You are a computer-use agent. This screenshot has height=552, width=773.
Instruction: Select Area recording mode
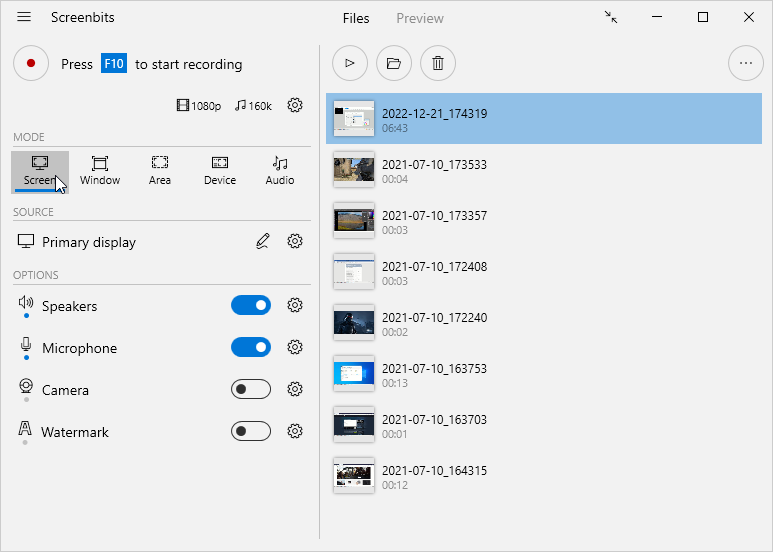point(160,172)
